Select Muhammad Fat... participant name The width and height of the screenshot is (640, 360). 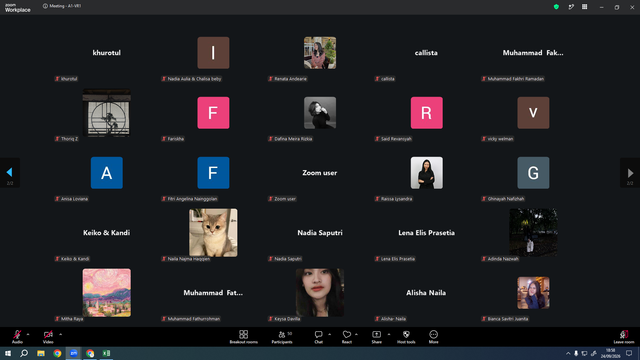coord(213,293)
